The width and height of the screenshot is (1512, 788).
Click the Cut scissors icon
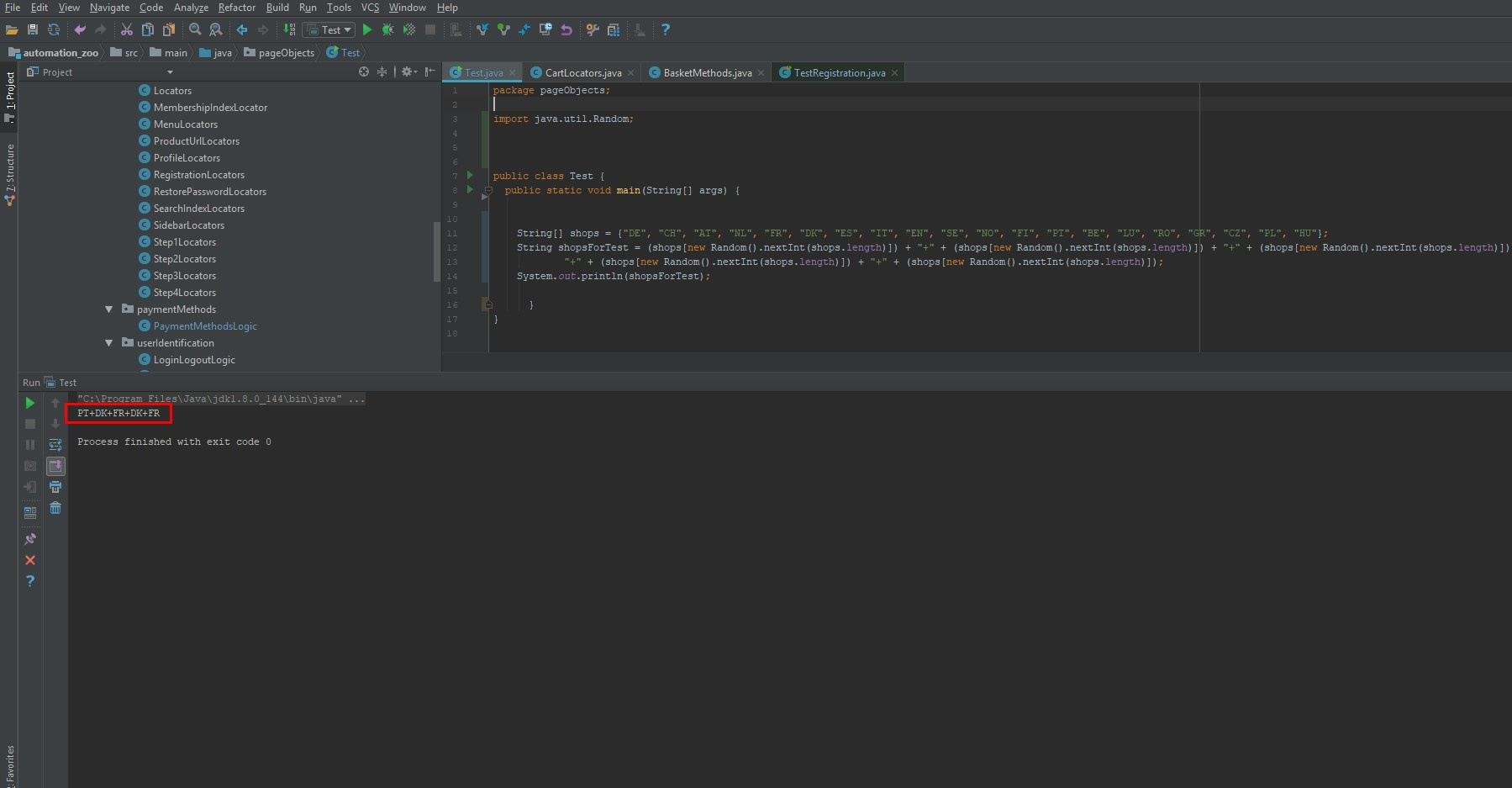(x=127, y=29)
